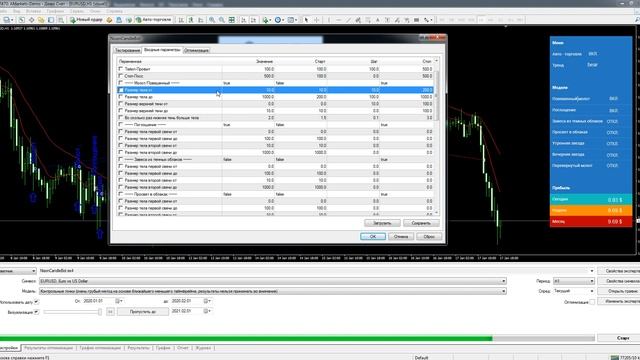Check the Поглощение section checkbox

tap(120, 124)
